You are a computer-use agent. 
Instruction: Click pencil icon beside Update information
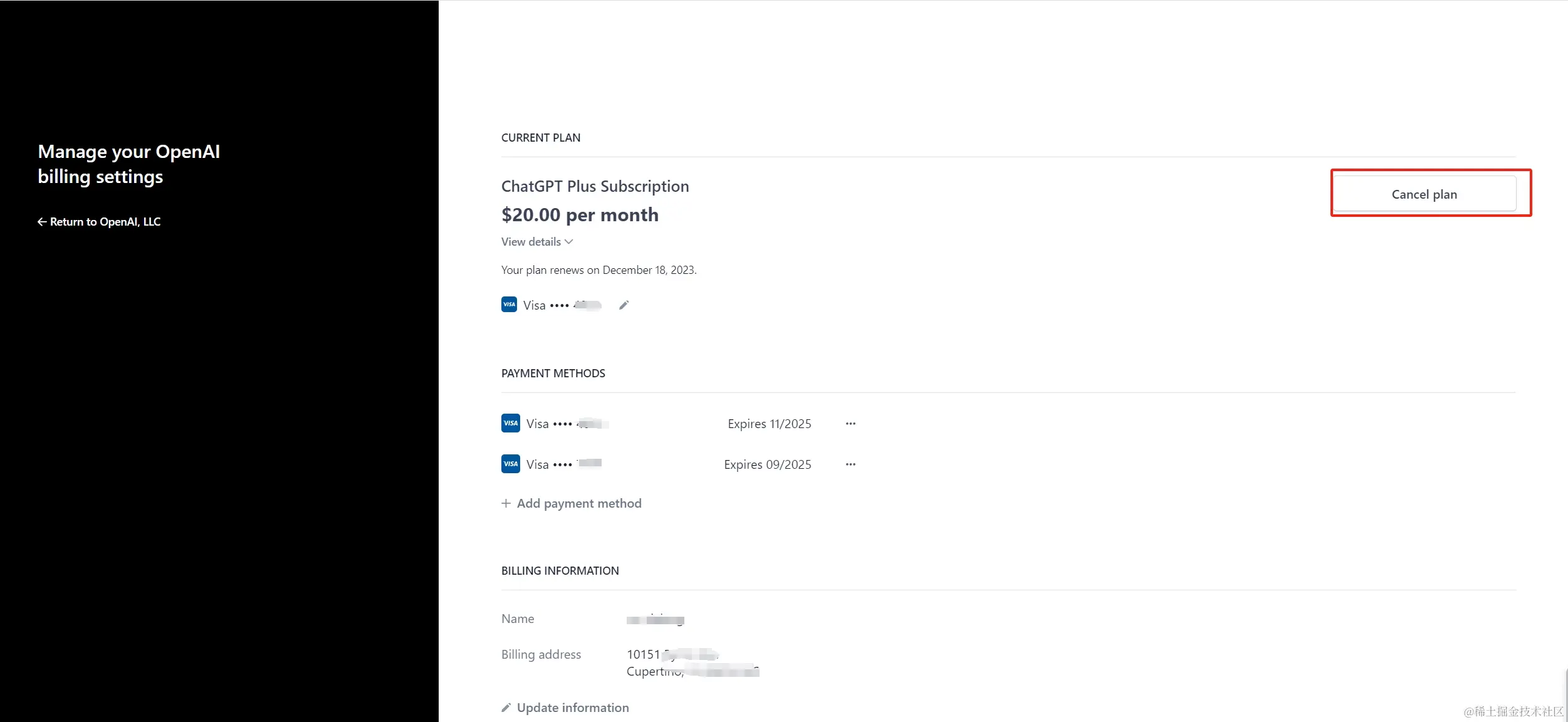506,708
